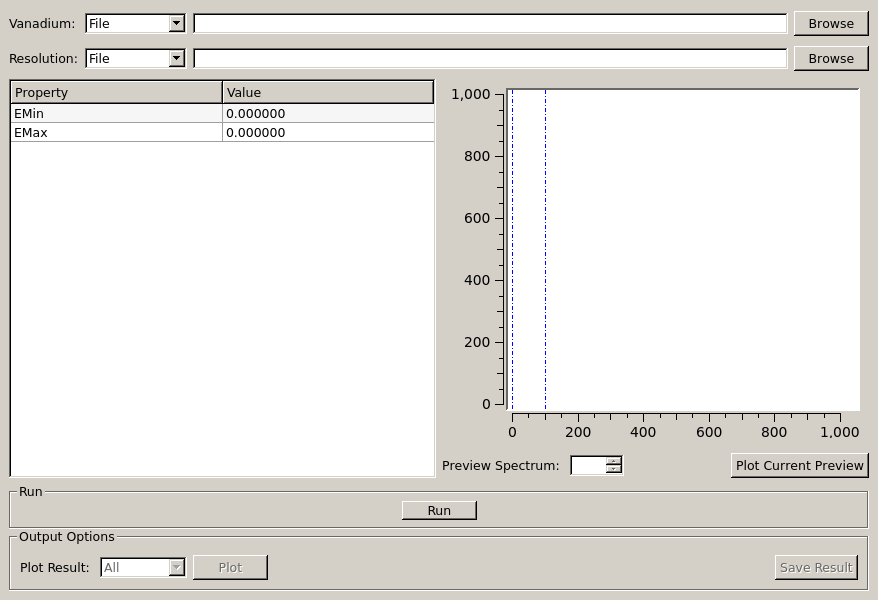Decrease Preview Spectrum with the down arrow
Screen dimensions: 878x600
[614, 469]
